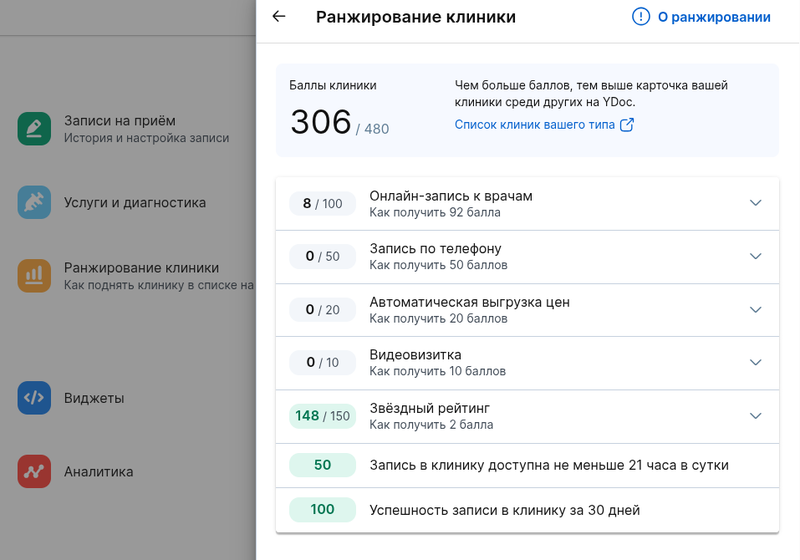
Task: Click the О ранжировании link text
Action: (x=714, y=17)
